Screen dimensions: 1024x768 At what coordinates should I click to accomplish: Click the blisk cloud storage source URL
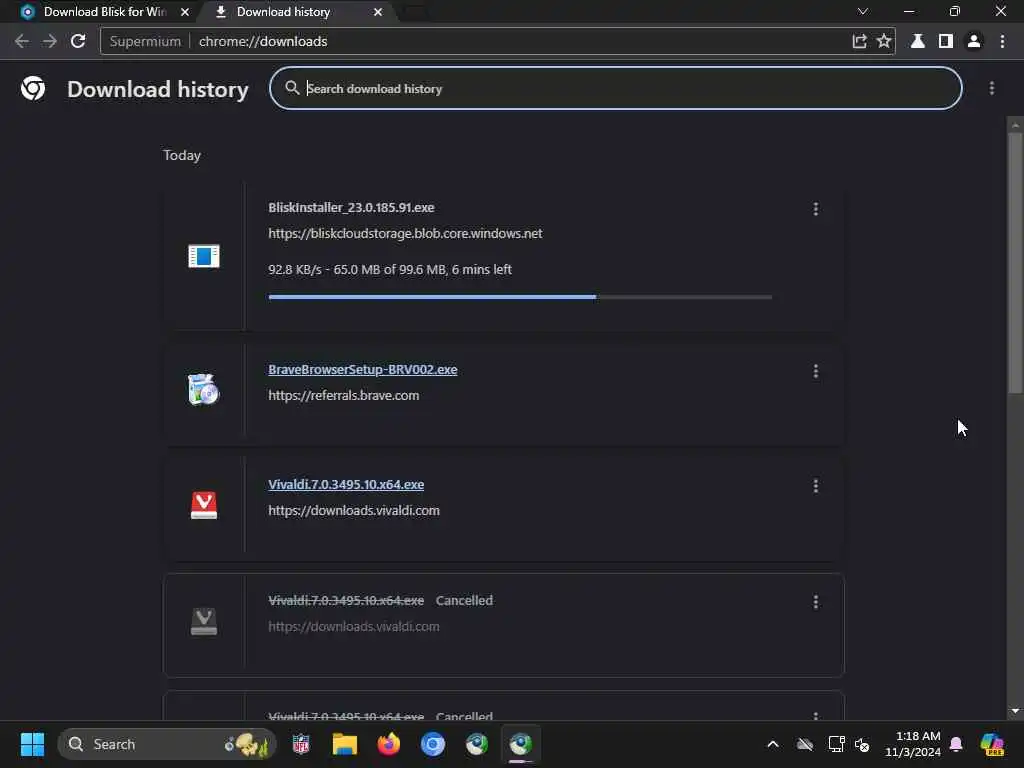coord(405,234)
